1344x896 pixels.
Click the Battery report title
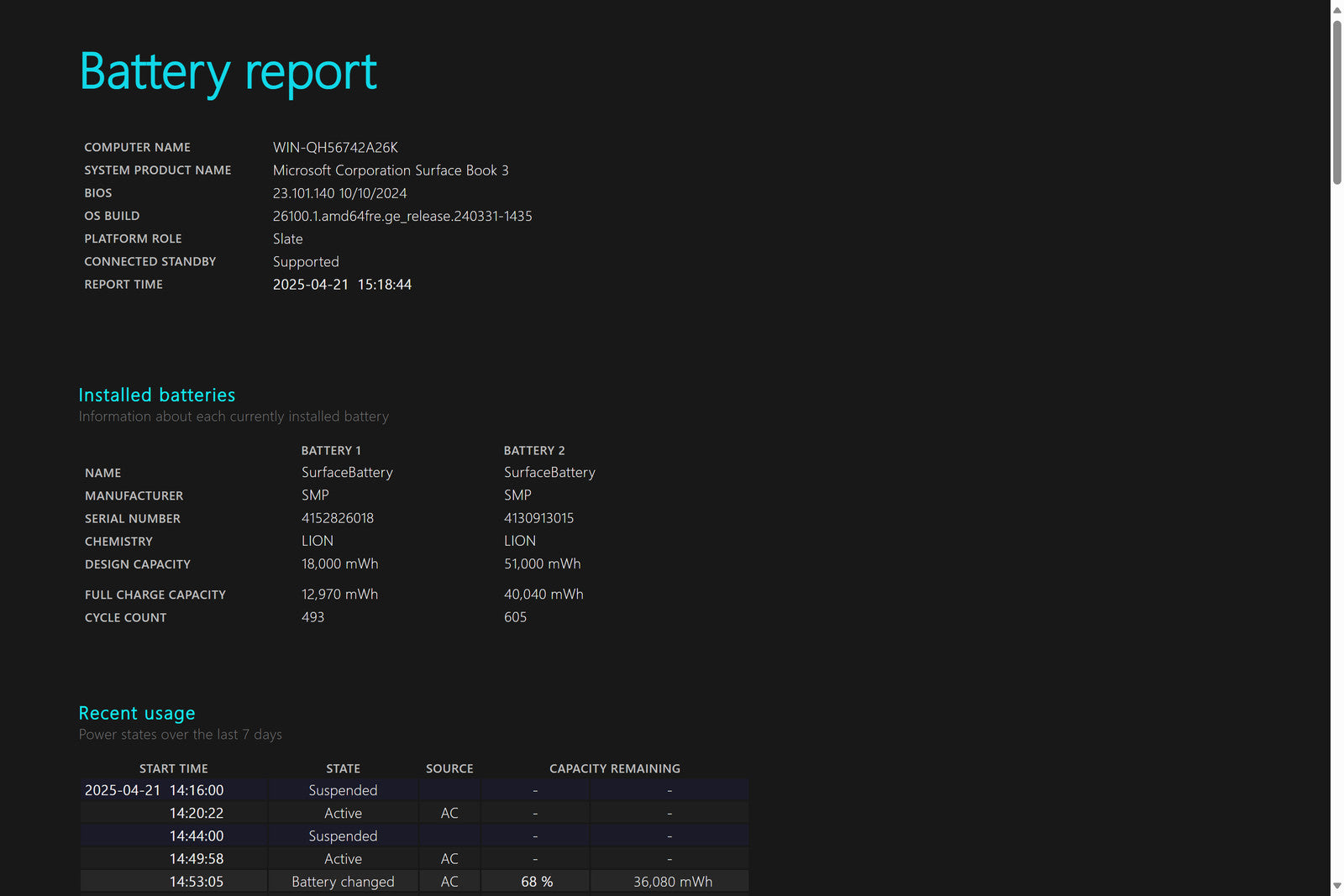pos(228,72)
